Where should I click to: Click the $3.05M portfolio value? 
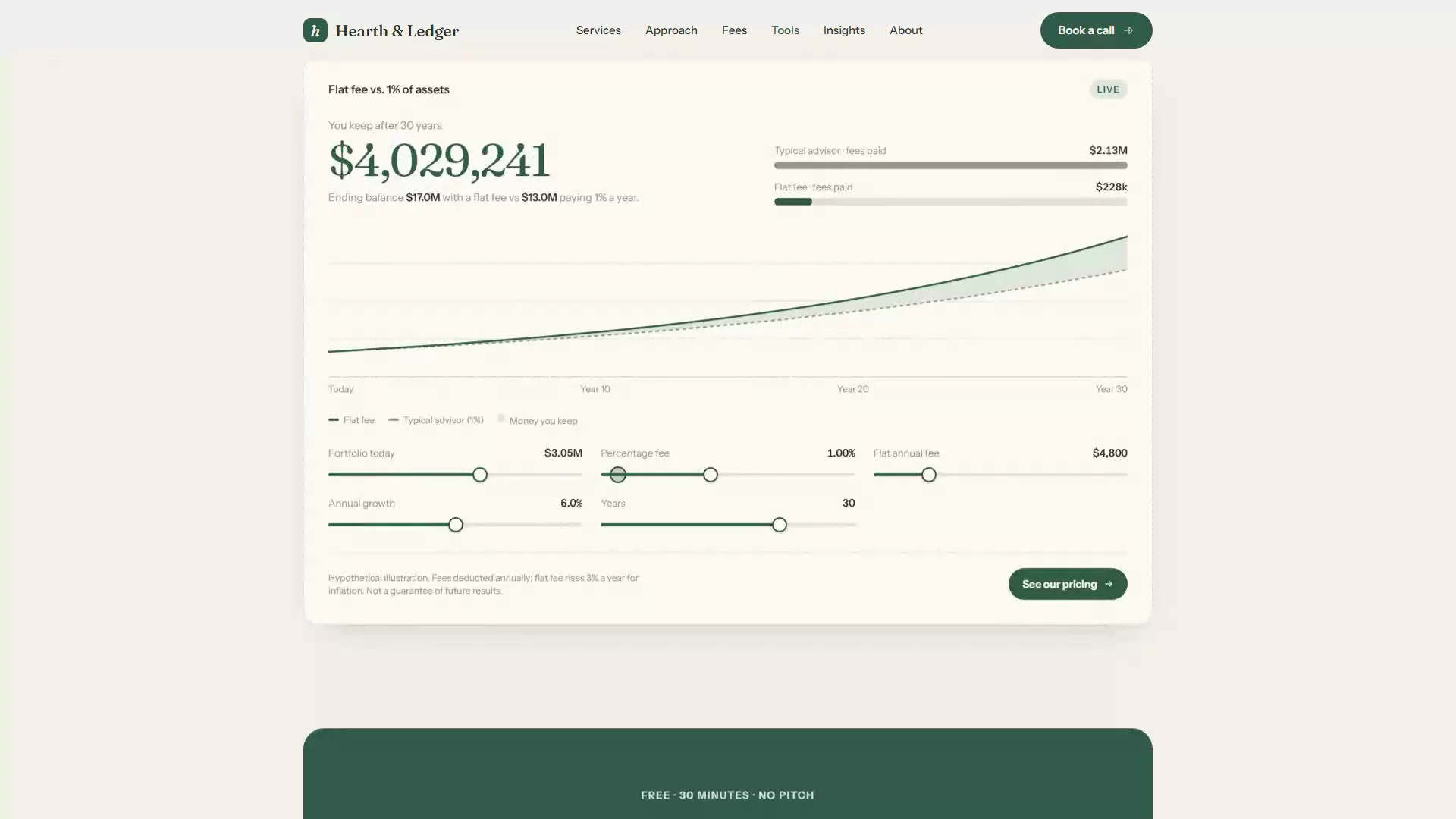pos(563,453)
